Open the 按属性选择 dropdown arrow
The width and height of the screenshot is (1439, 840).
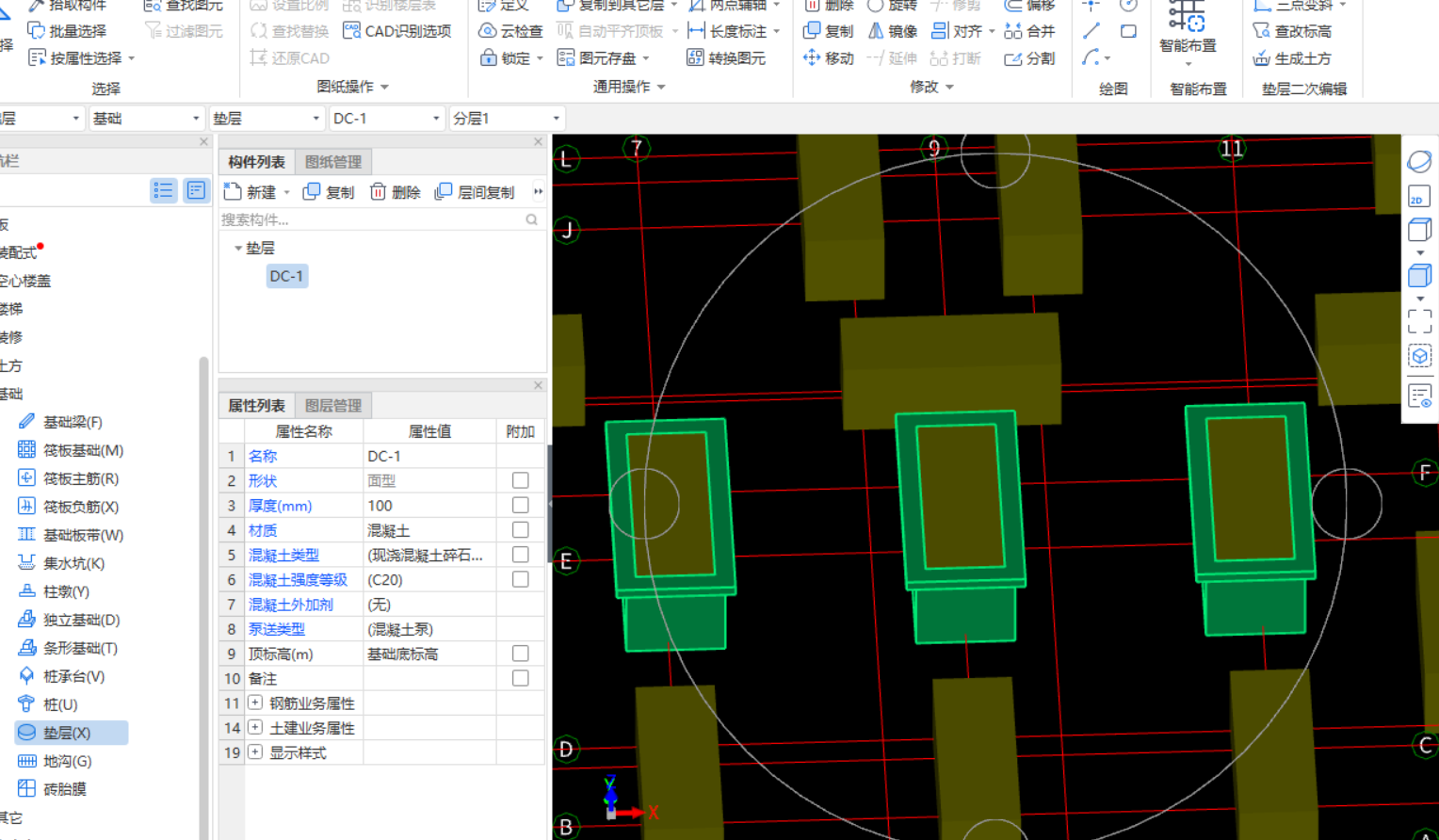pos(132,58)
